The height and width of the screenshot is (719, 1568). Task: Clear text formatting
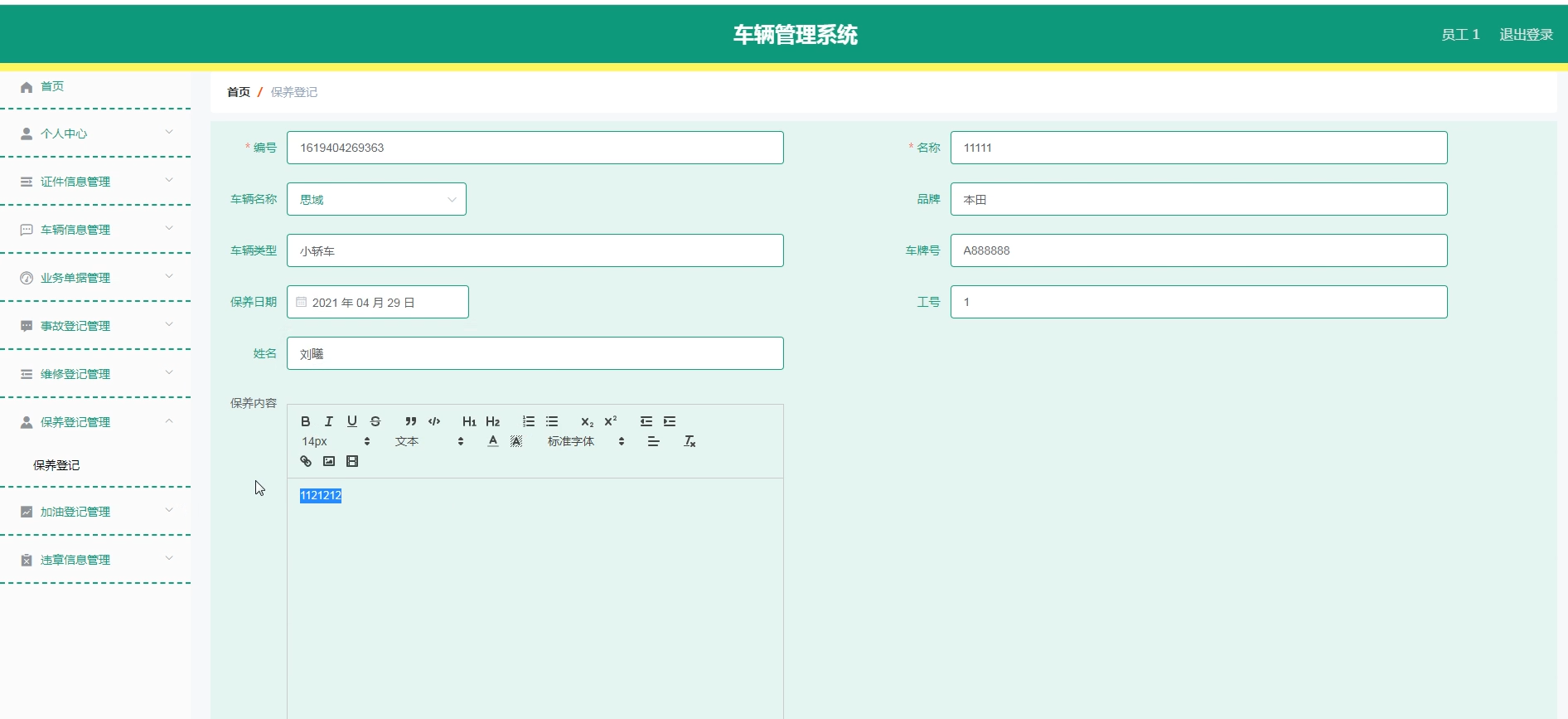tap(690, 441)
